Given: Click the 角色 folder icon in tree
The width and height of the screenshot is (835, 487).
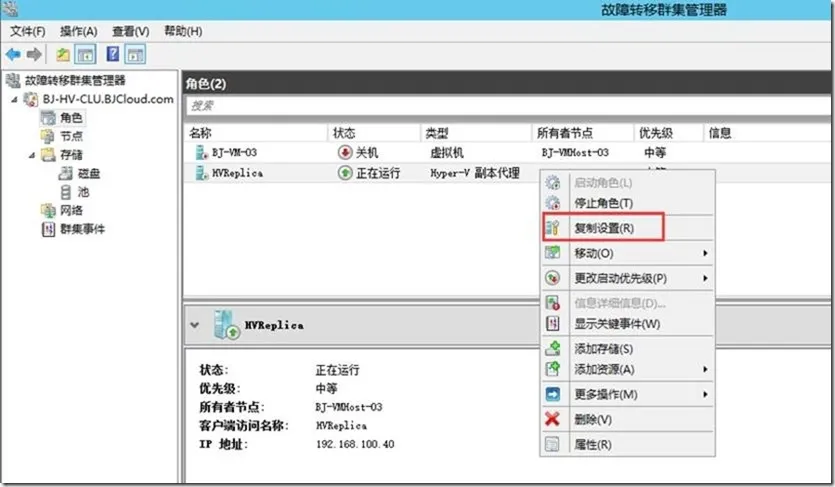Looking at the screenshot, I should click(x=48, y=118).
